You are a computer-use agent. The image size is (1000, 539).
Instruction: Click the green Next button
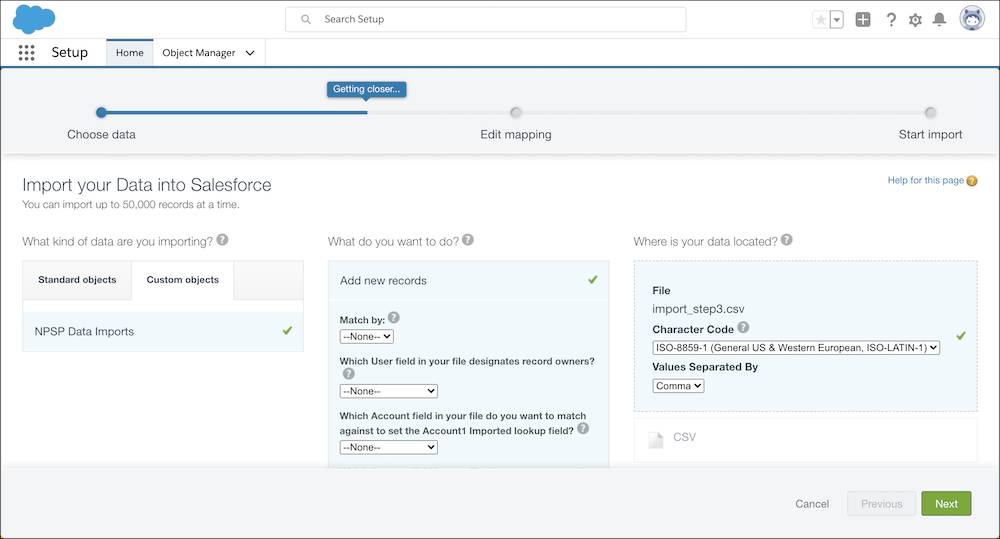[x=946, y=504]
